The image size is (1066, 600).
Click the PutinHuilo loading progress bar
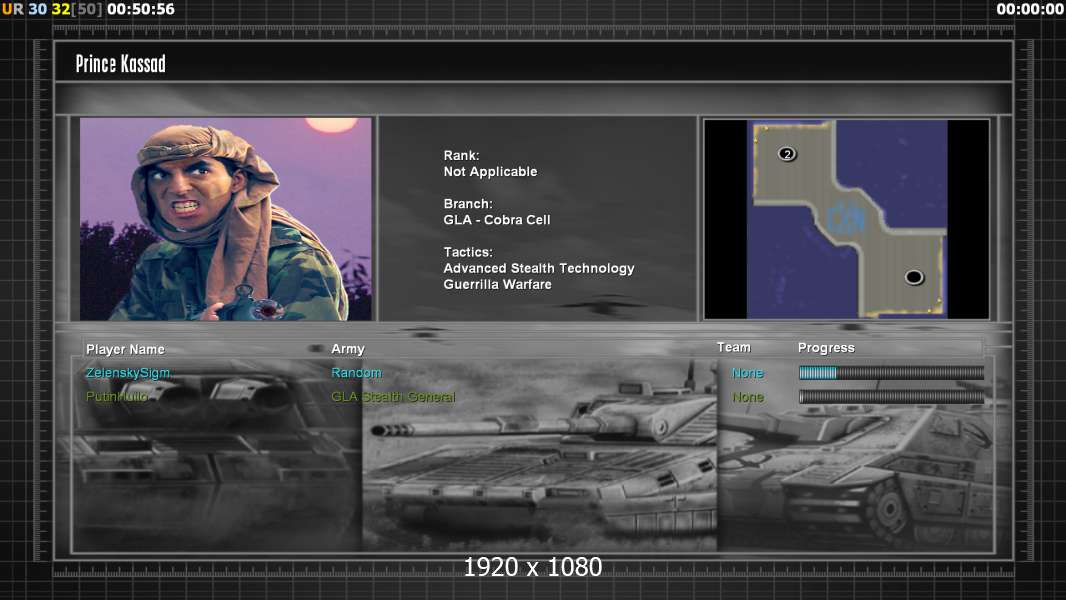891,397
